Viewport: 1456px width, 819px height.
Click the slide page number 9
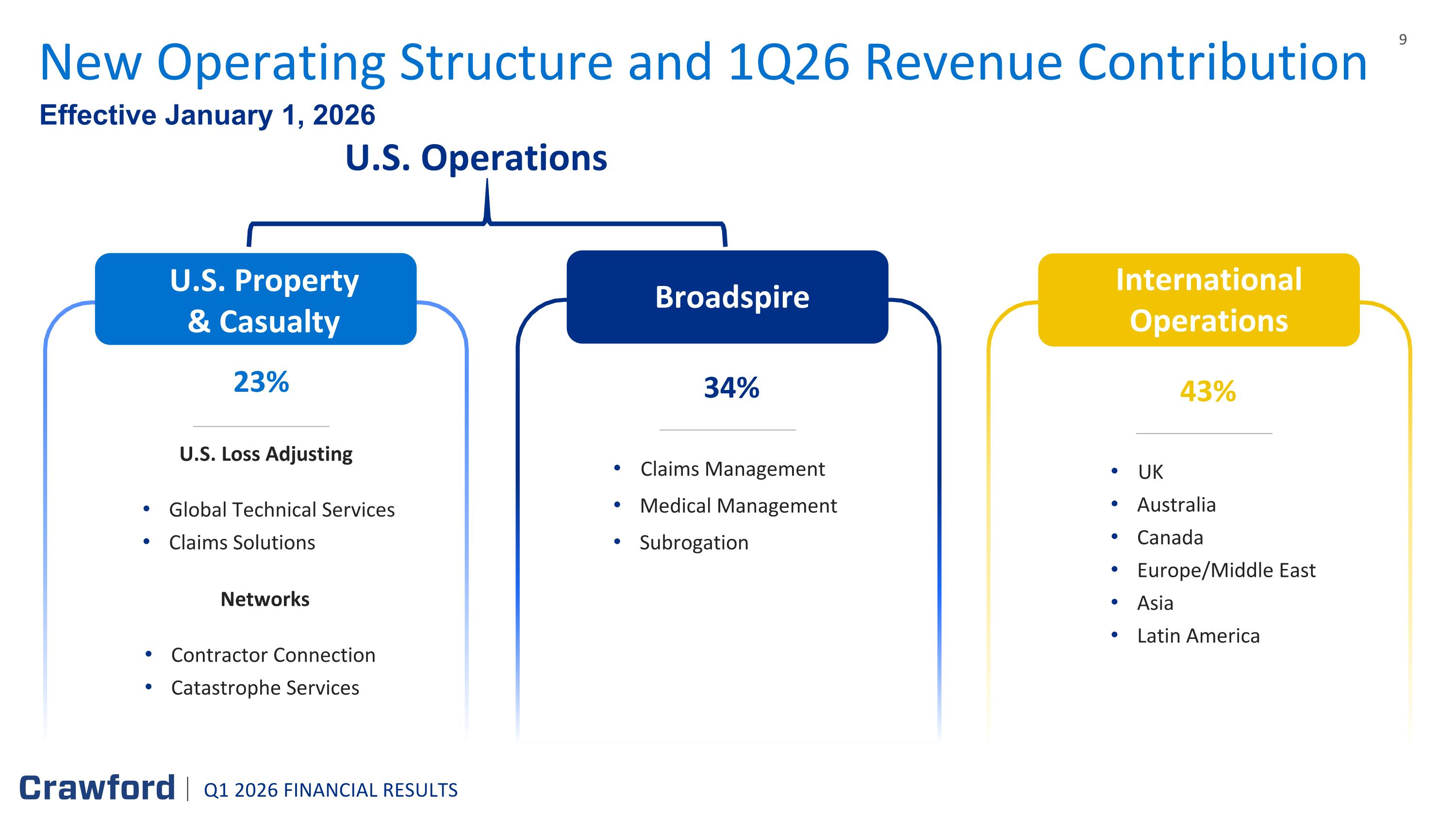point(1403,39)
